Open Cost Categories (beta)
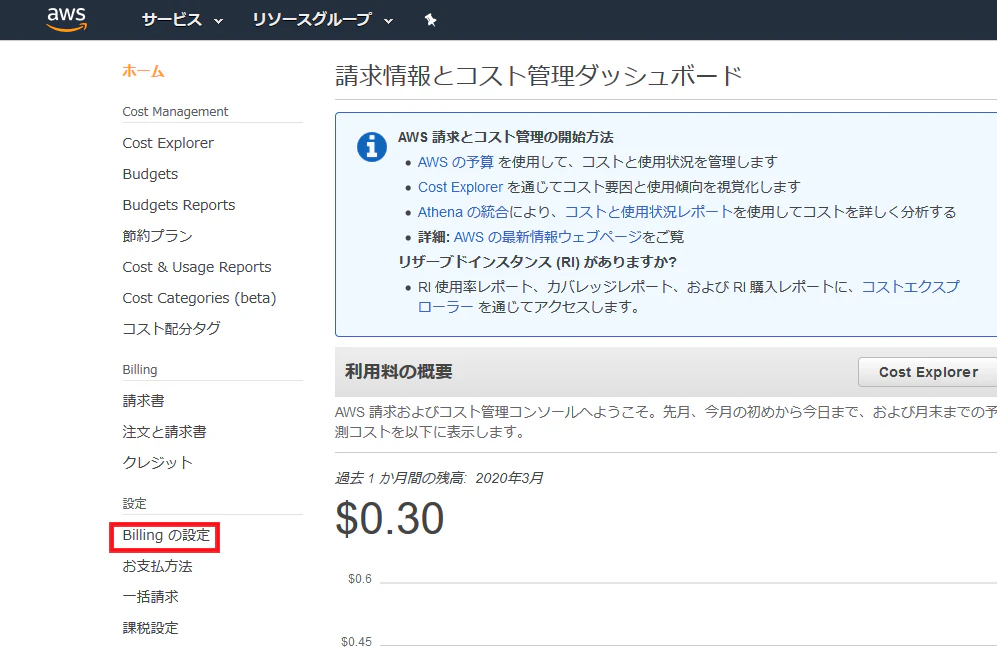Viewport: 997px width, 647px height. [199, 298]
